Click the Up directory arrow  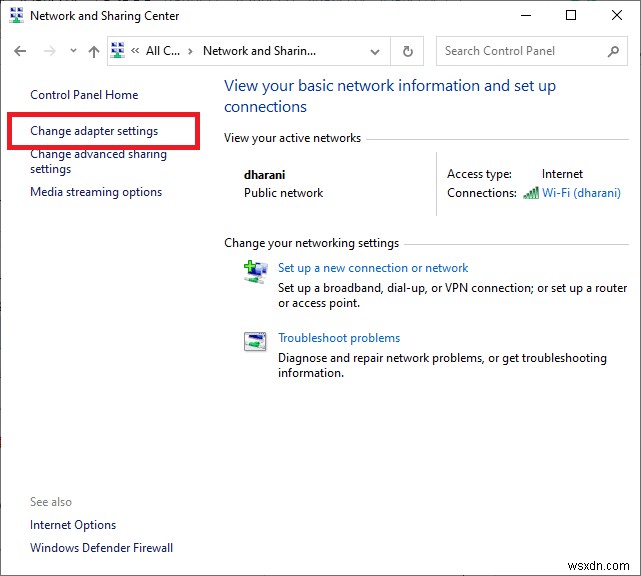click(93, 51)
